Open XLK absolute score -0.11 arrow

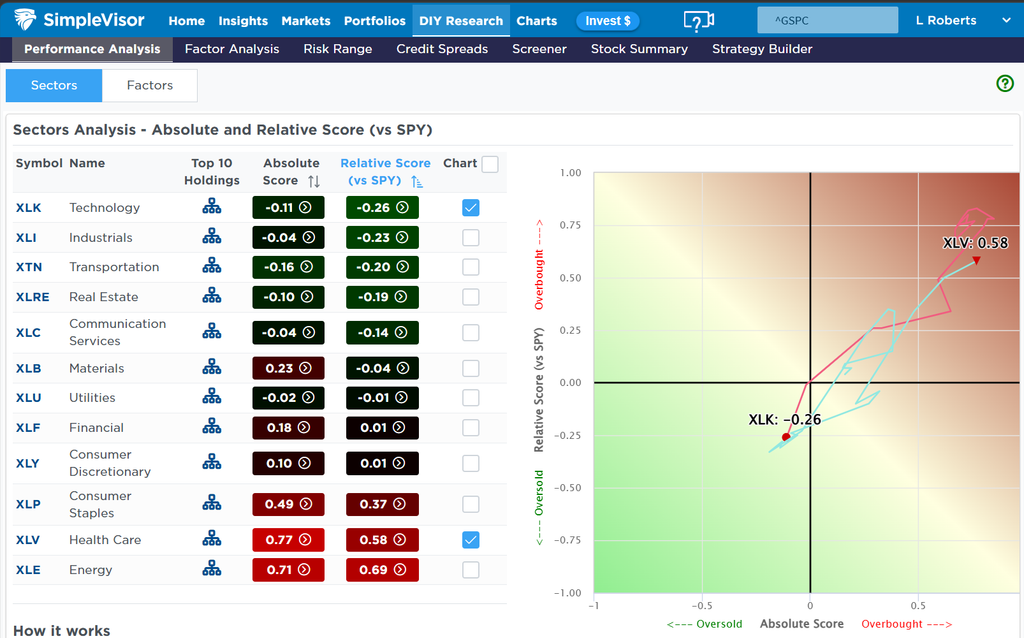click(305, 208)
